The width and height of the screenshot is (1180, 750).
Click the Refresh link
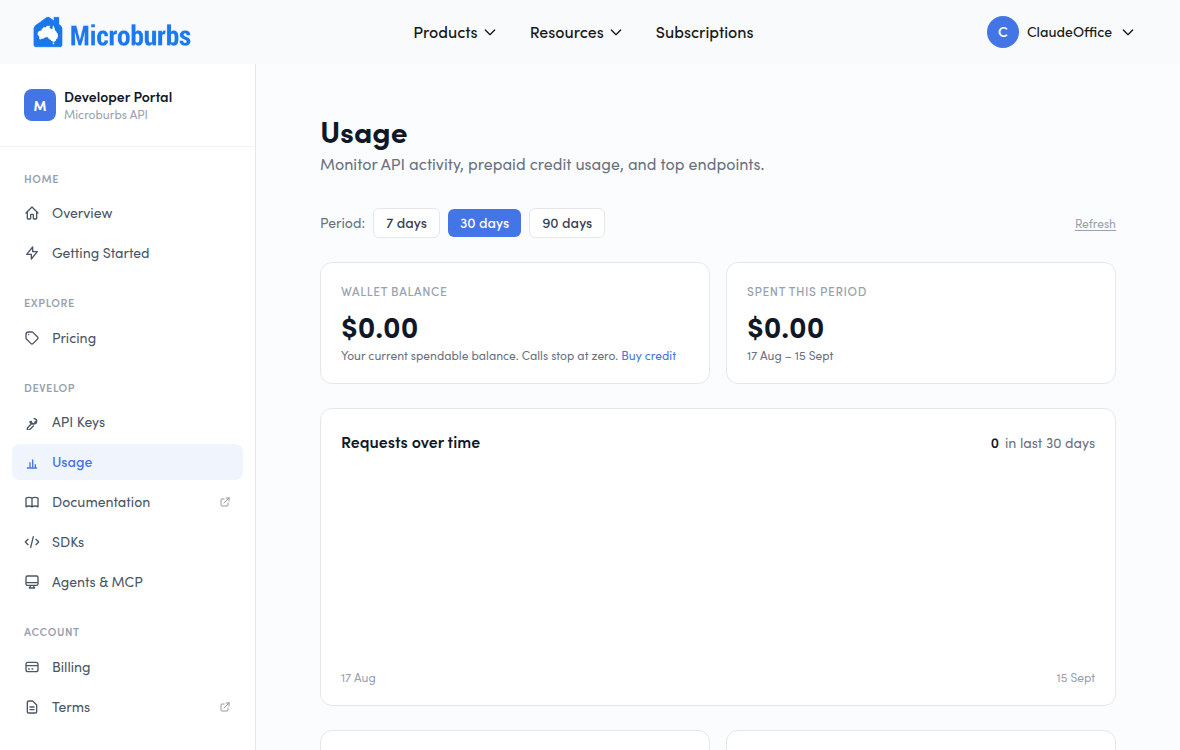[1095, 224]
